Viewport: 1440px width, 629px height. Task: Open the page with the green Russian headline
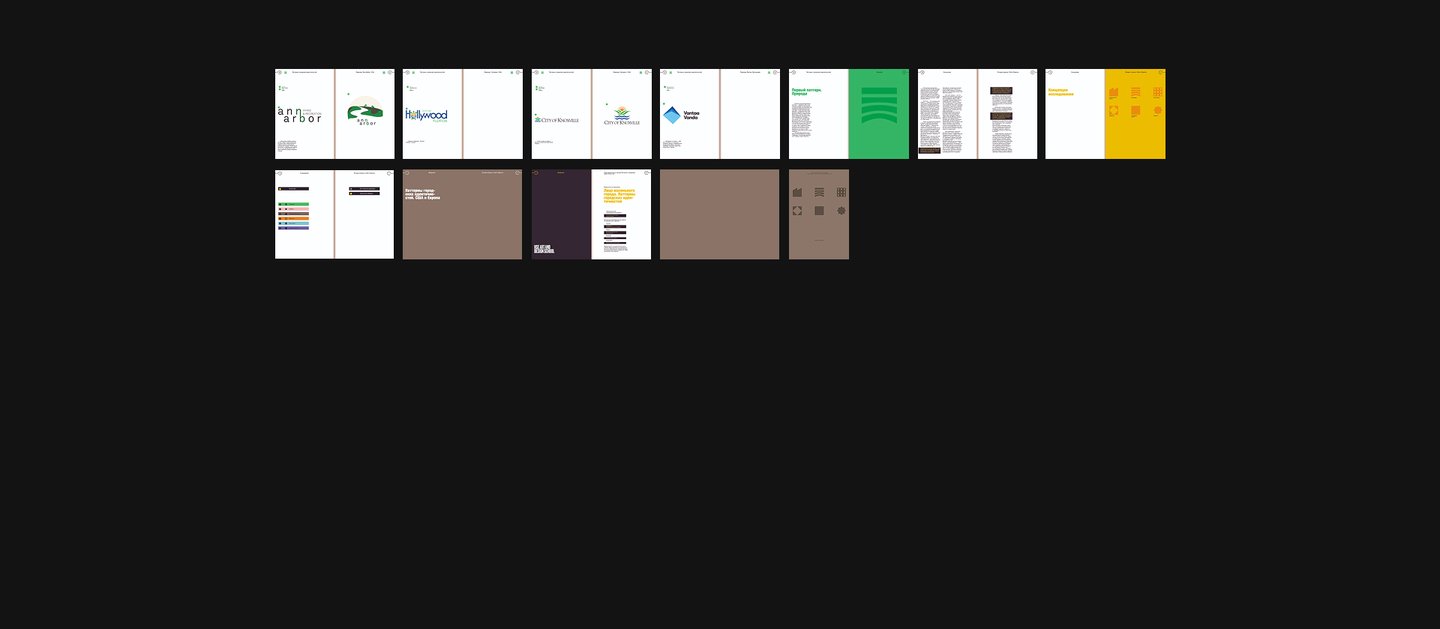tap(818, 114)
